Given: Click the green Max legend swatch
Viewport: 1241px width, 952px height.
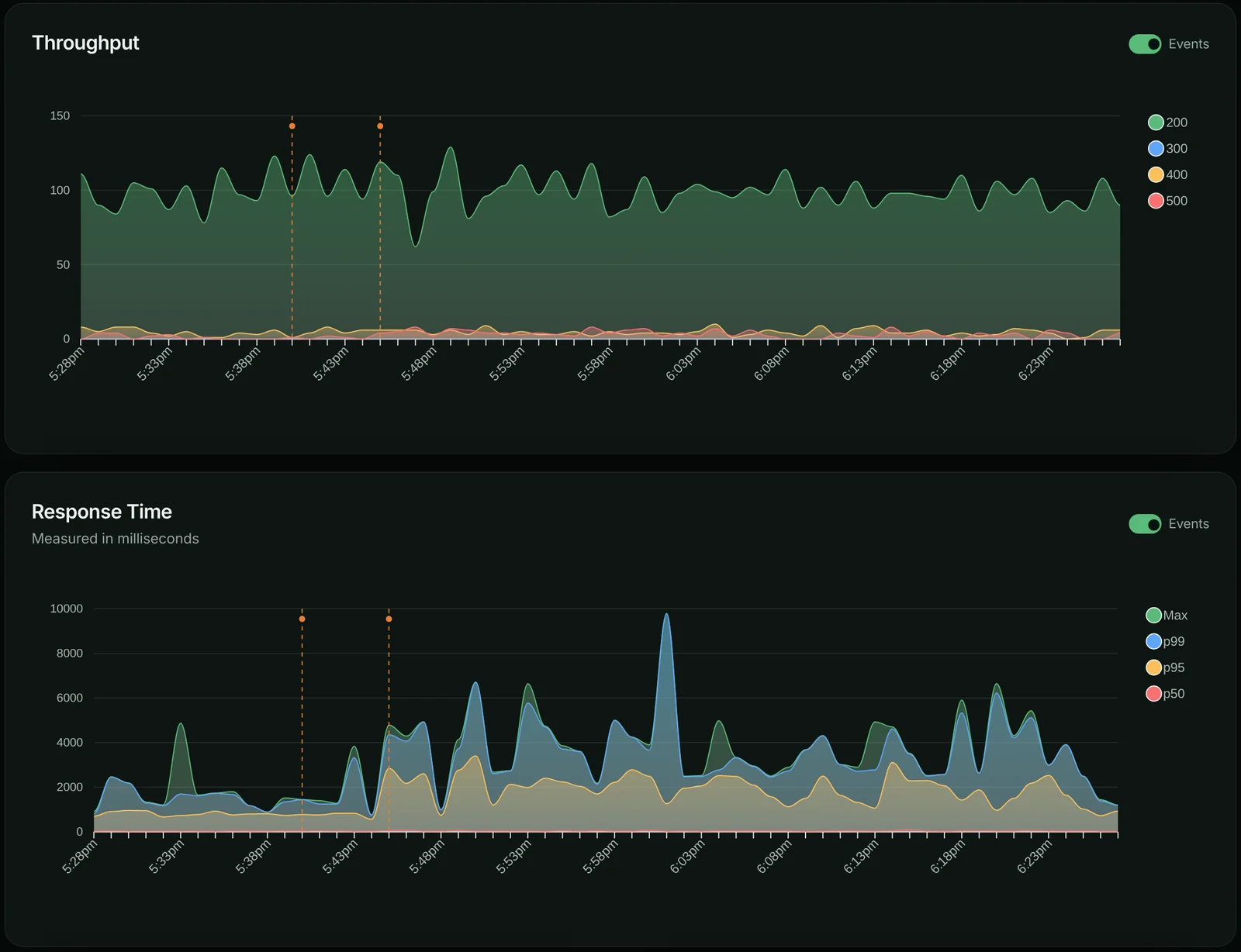Looking at the screenshot, I should (1153, 616).
